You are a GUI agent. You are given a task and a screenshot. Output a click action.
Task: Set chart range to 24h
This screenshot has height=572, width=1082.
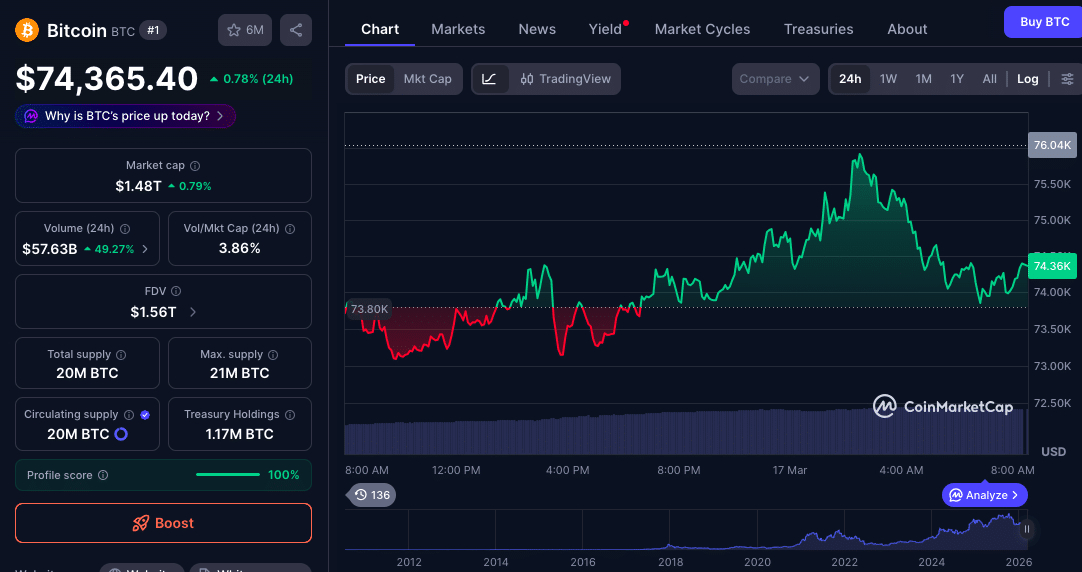[850, 79]
